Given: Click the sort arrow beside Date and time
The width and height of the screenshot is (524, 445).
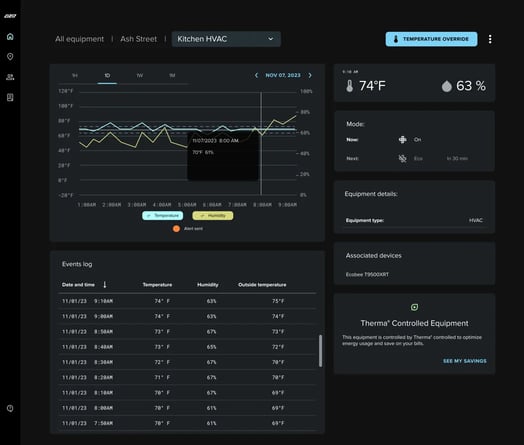Looking at the screenshot, I should click(105, 284).
